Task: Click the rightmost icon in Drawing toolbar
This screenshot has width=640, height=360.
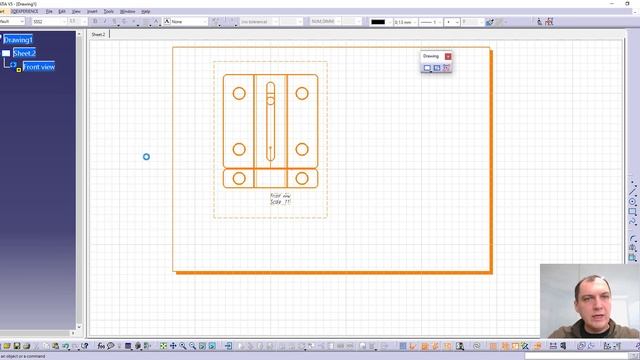Action: point(446,68)
